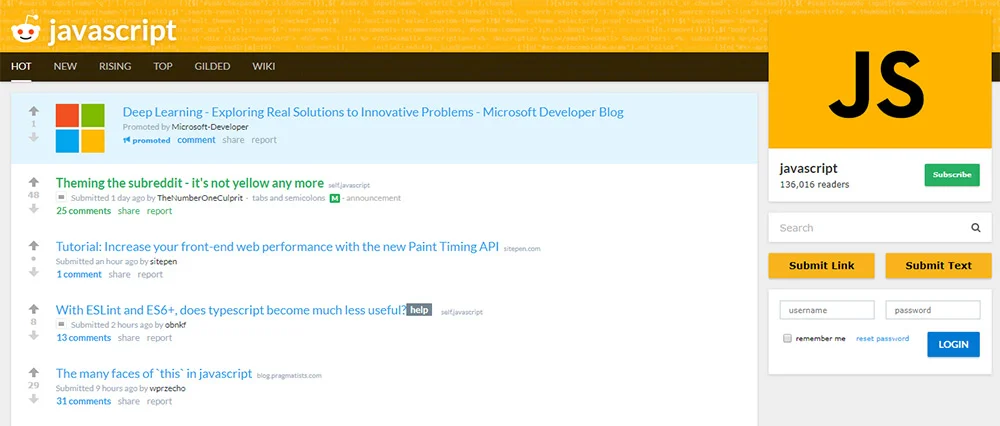1000x426 pixels.
Task: Click 'share' under 'The many faces' post
Action: coord(129,402)
